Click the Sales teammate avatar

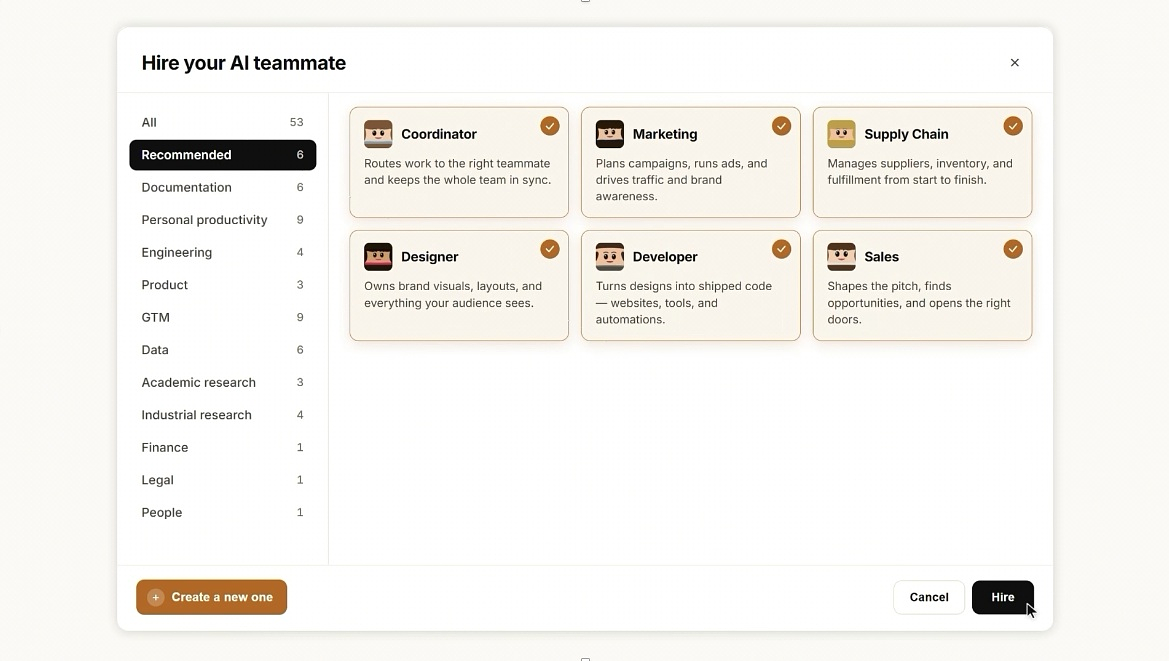tap(841, 256)
